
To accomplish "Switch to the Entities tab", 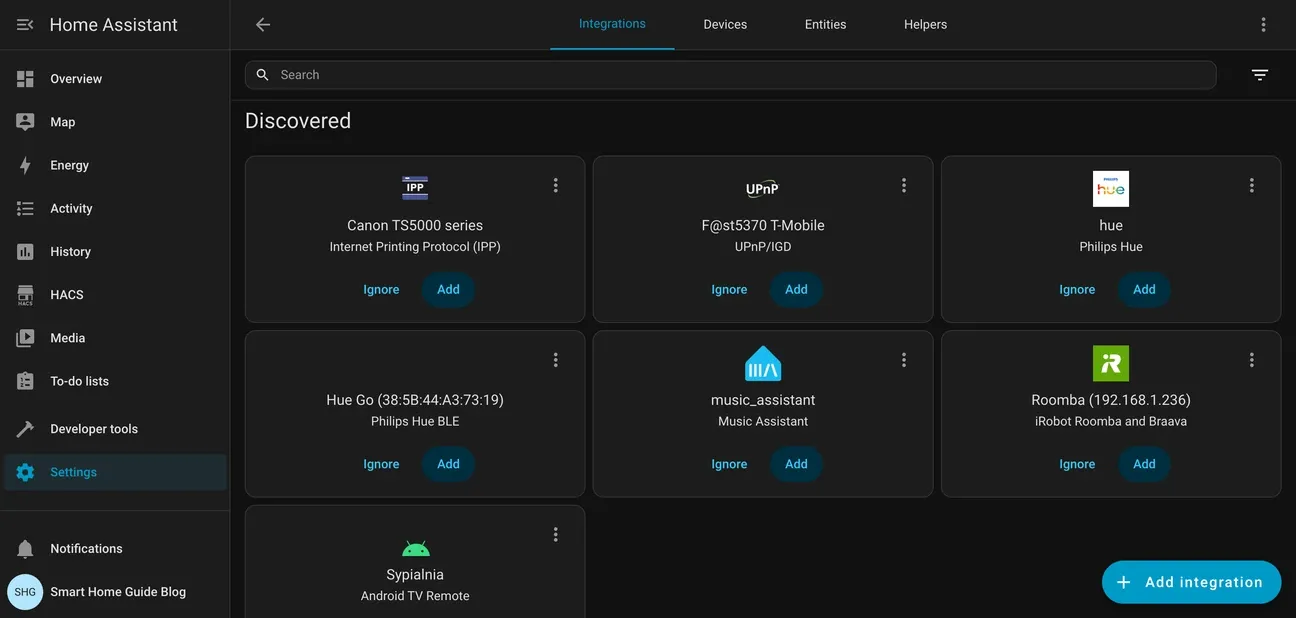I will (x=825, y=24).
